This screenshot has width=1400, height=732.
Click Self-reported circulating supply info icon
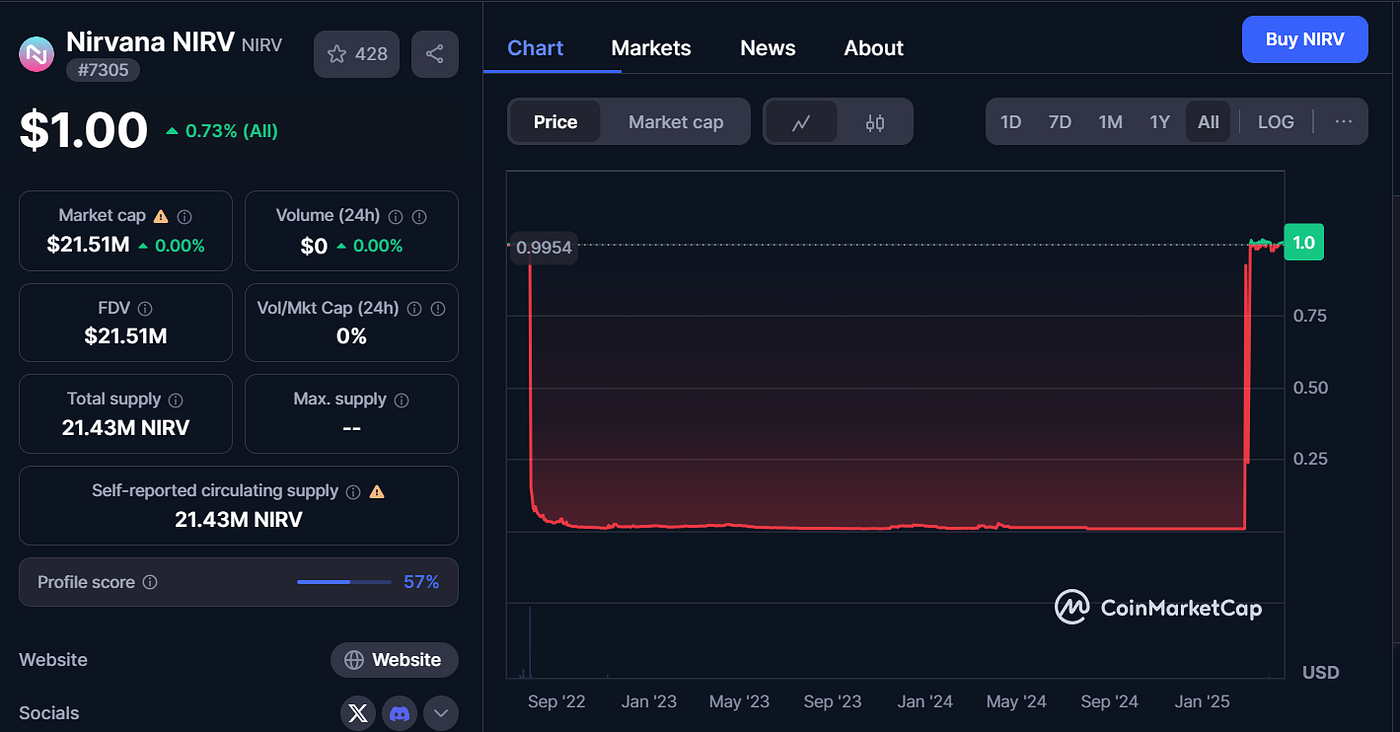[x=353, y=492]
